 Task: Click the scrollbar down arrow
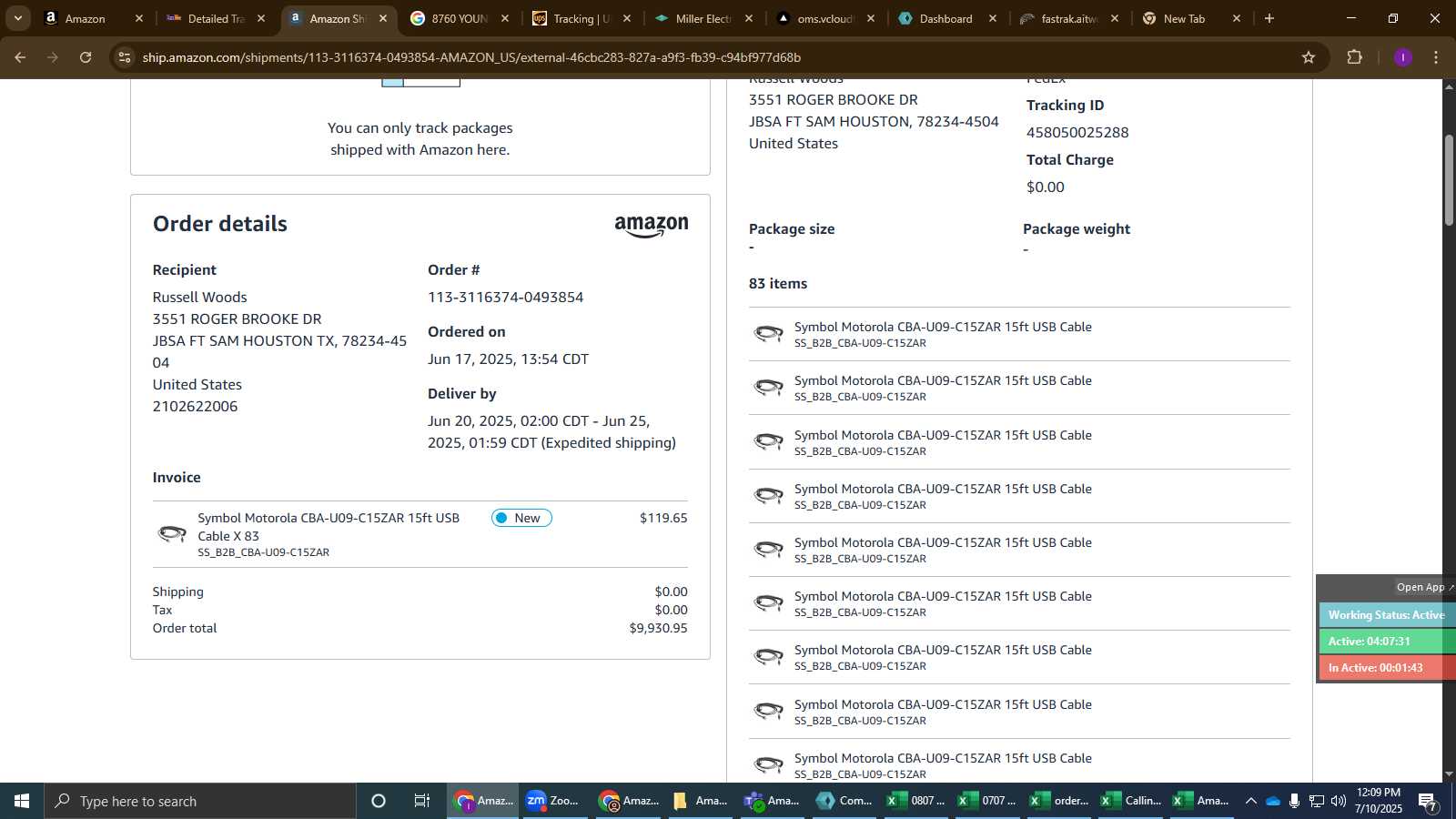pos(1449,774)
